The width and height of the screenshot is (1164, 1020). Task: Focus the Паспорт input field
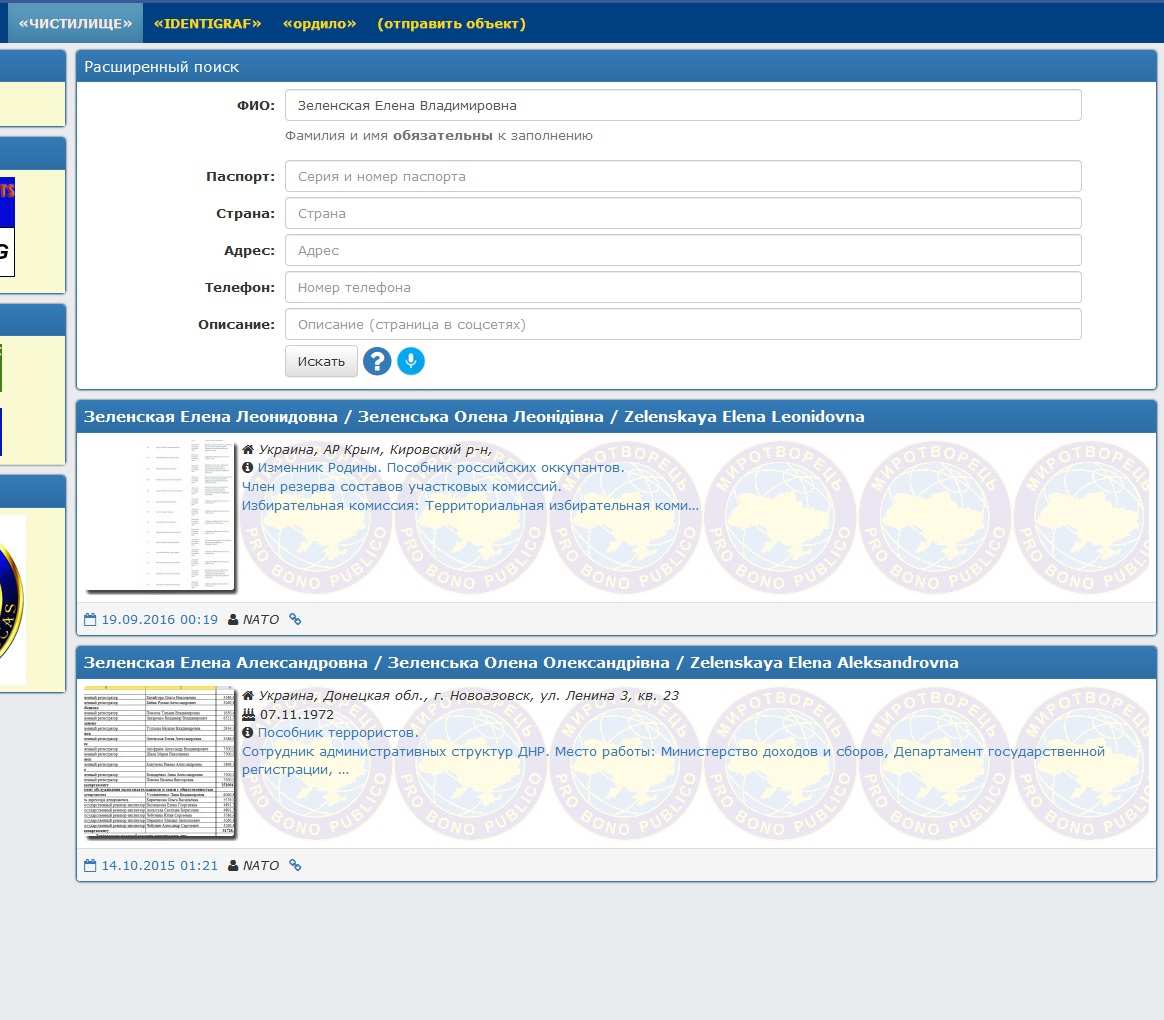point(682,176)
